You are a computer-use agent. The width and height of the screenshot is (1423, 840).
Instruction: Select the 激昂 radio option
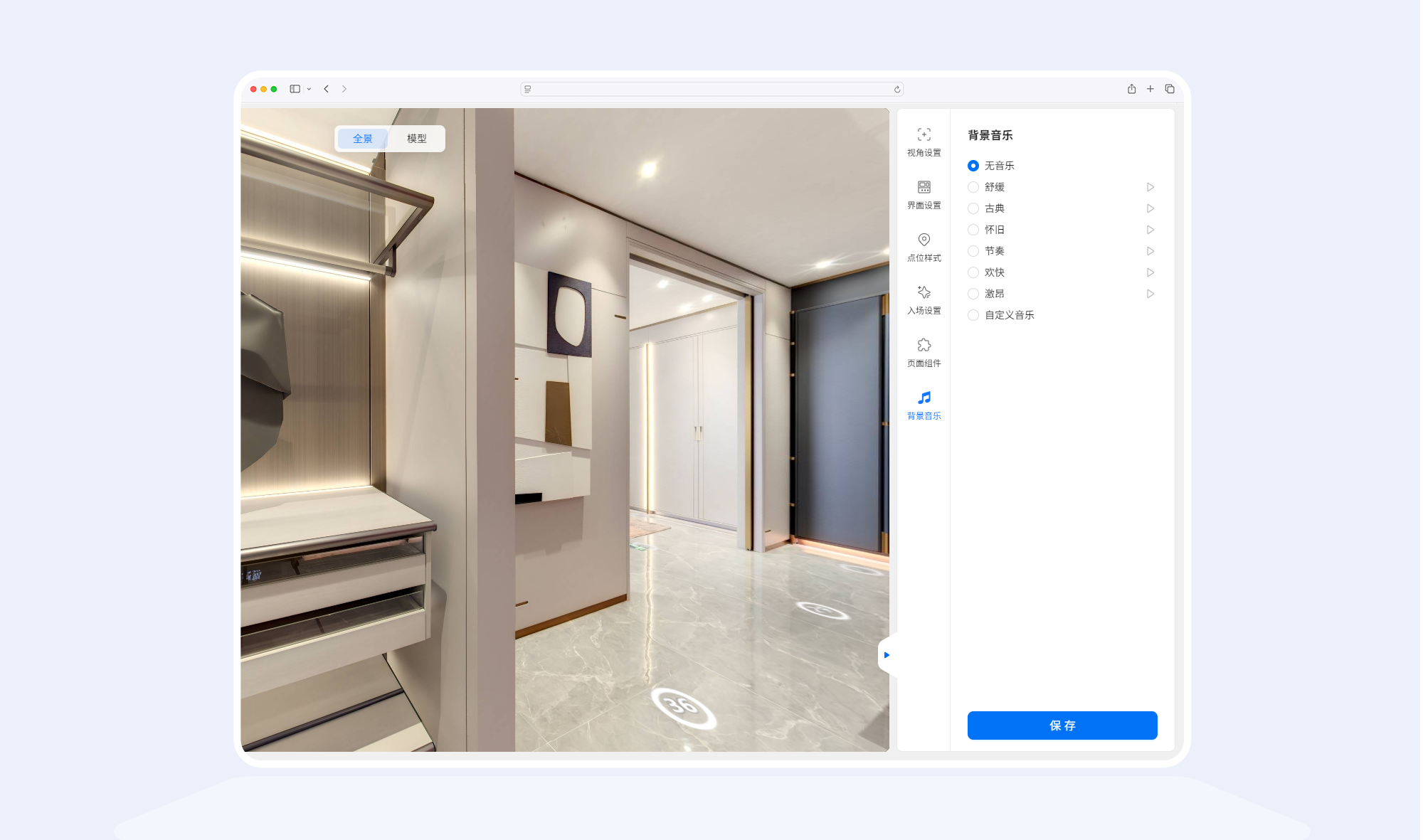tap(973, 294)
